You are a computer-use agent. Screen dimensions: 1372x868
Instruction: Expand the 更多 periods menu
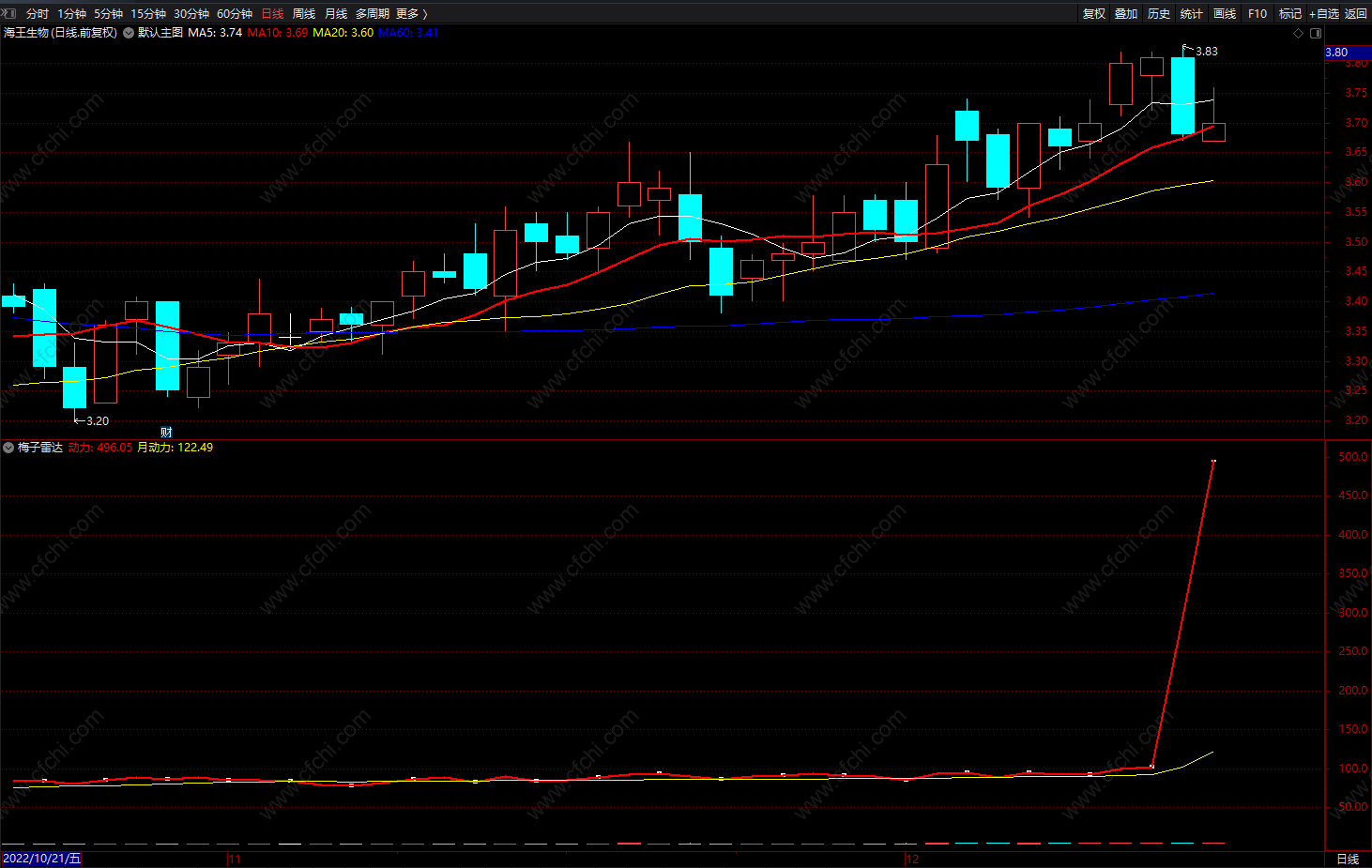click(x=412, y=14)
